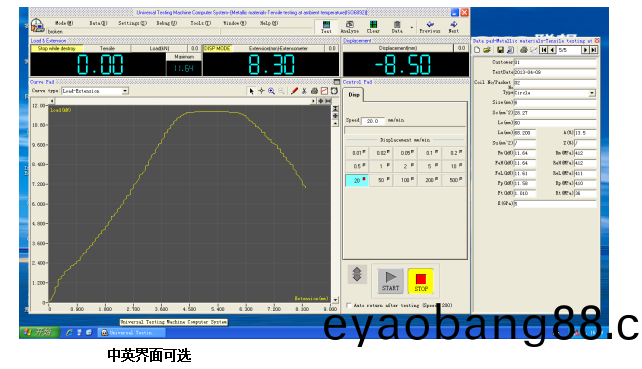Open the Data toolbar dropdown arrow

pos(411,28)
